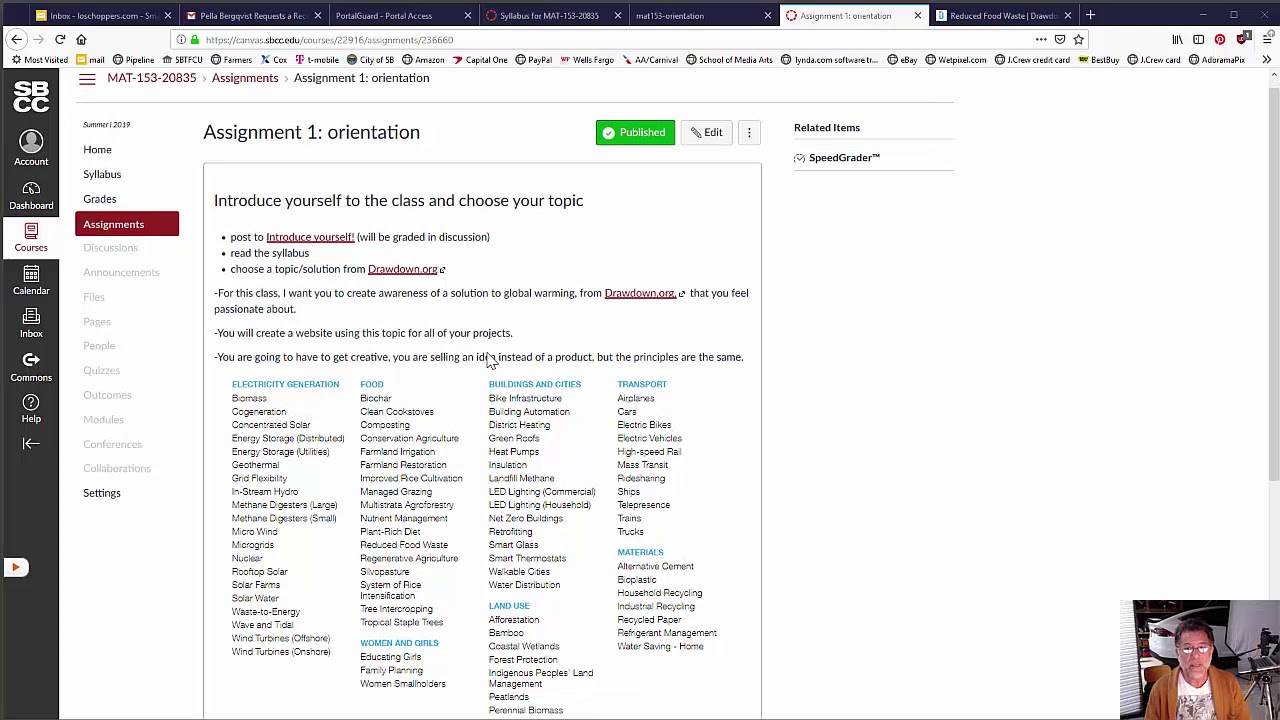The image size is (1280, 720).
Task: Open Courses in global navigation
Action: (x=31, y=237)
